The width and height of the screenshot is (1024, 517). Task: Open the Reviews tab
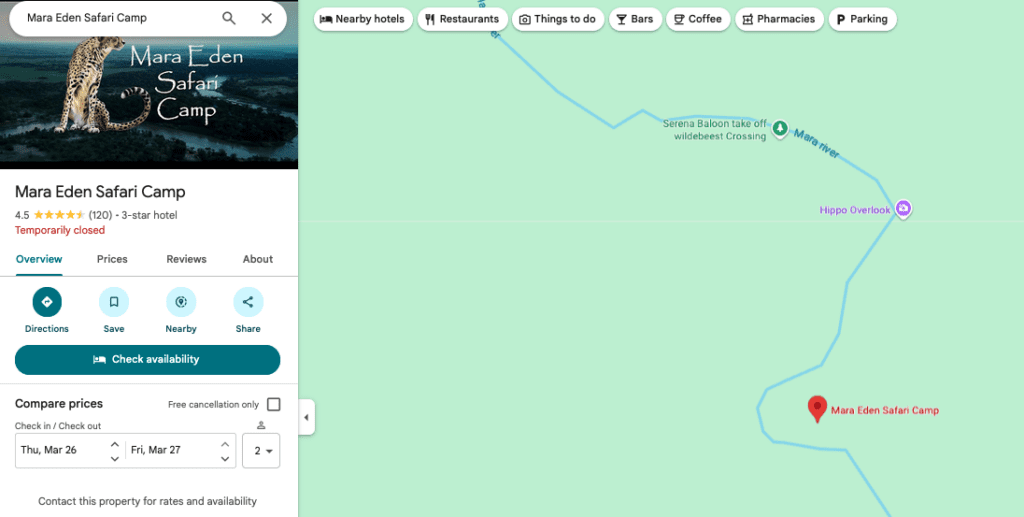pyautogui.click(x=186, y=259)
